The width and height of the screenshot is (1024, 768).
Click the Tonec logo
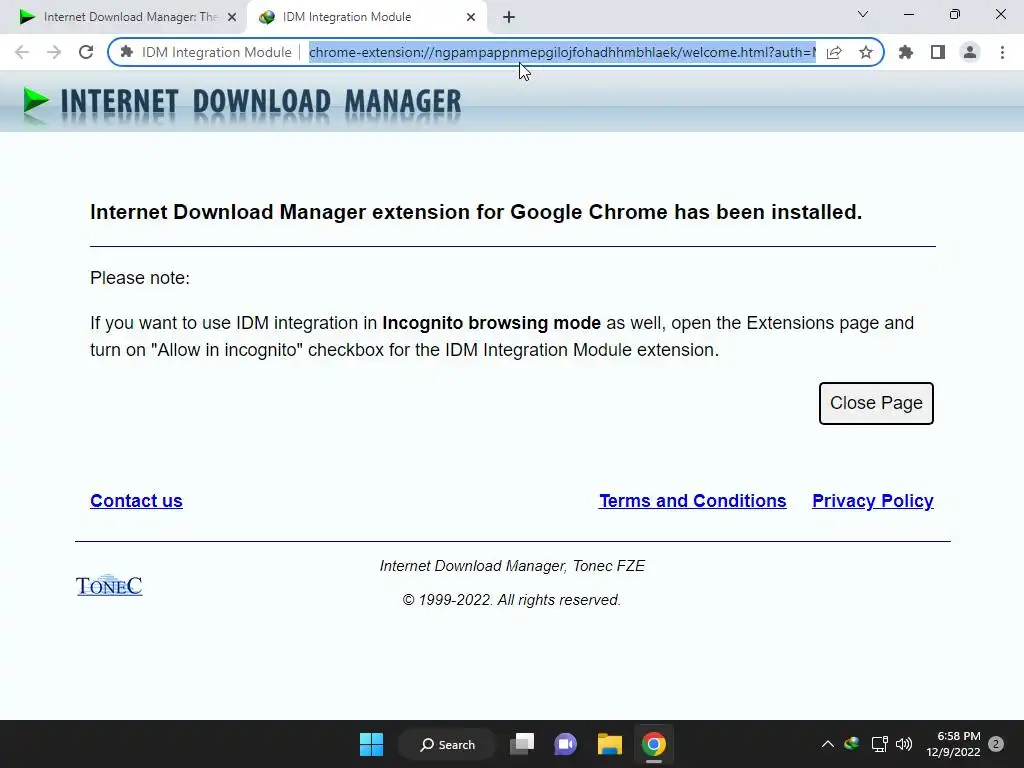[109, 585]
